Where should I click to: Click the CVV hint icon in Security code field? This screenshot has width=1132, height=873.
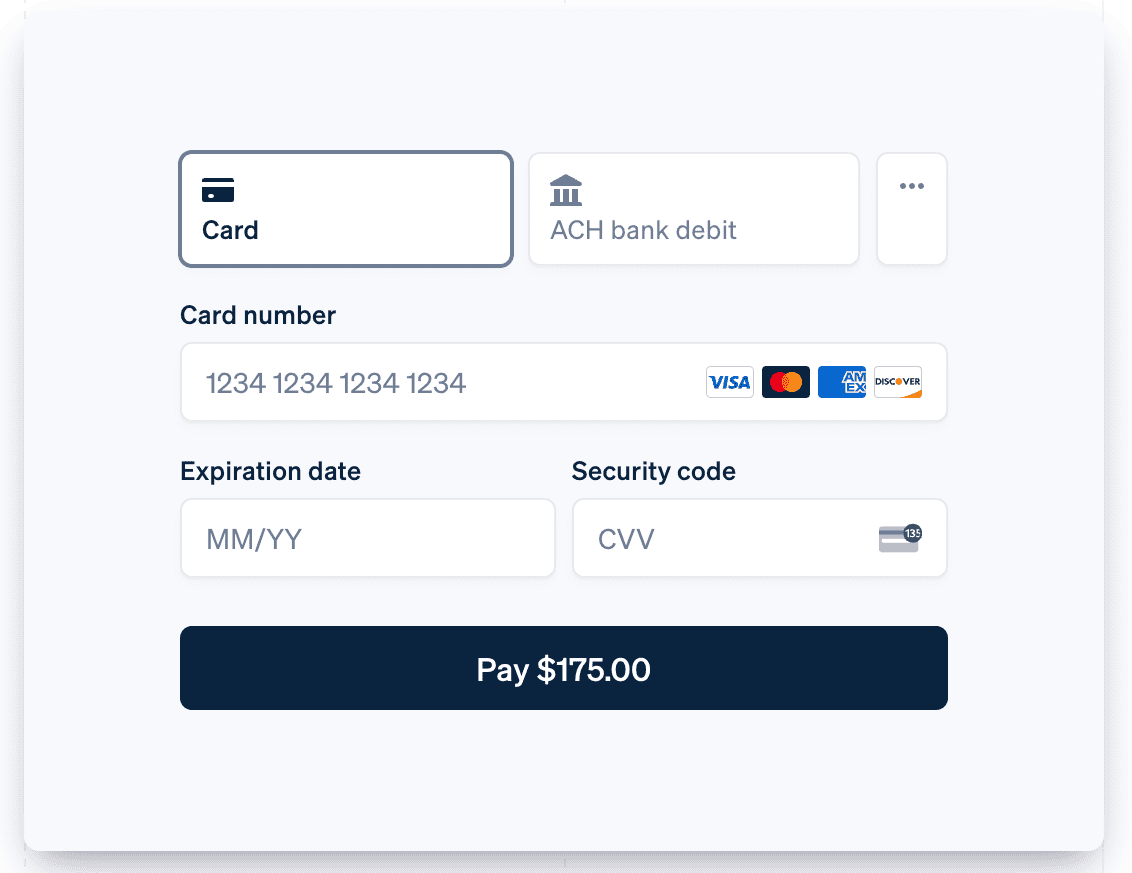[x=898, y=537]
